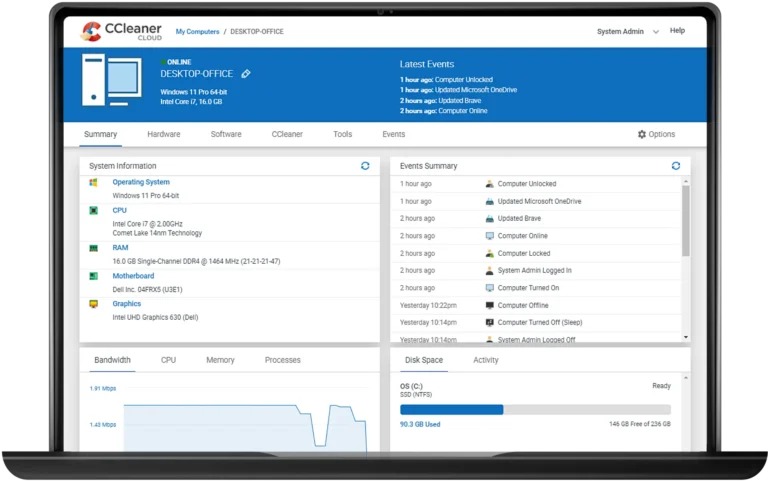The height and width of the screenshot is (481, 768).
Task: Click '146 GB Free of 236 GB' text
Action: [640, 424]
